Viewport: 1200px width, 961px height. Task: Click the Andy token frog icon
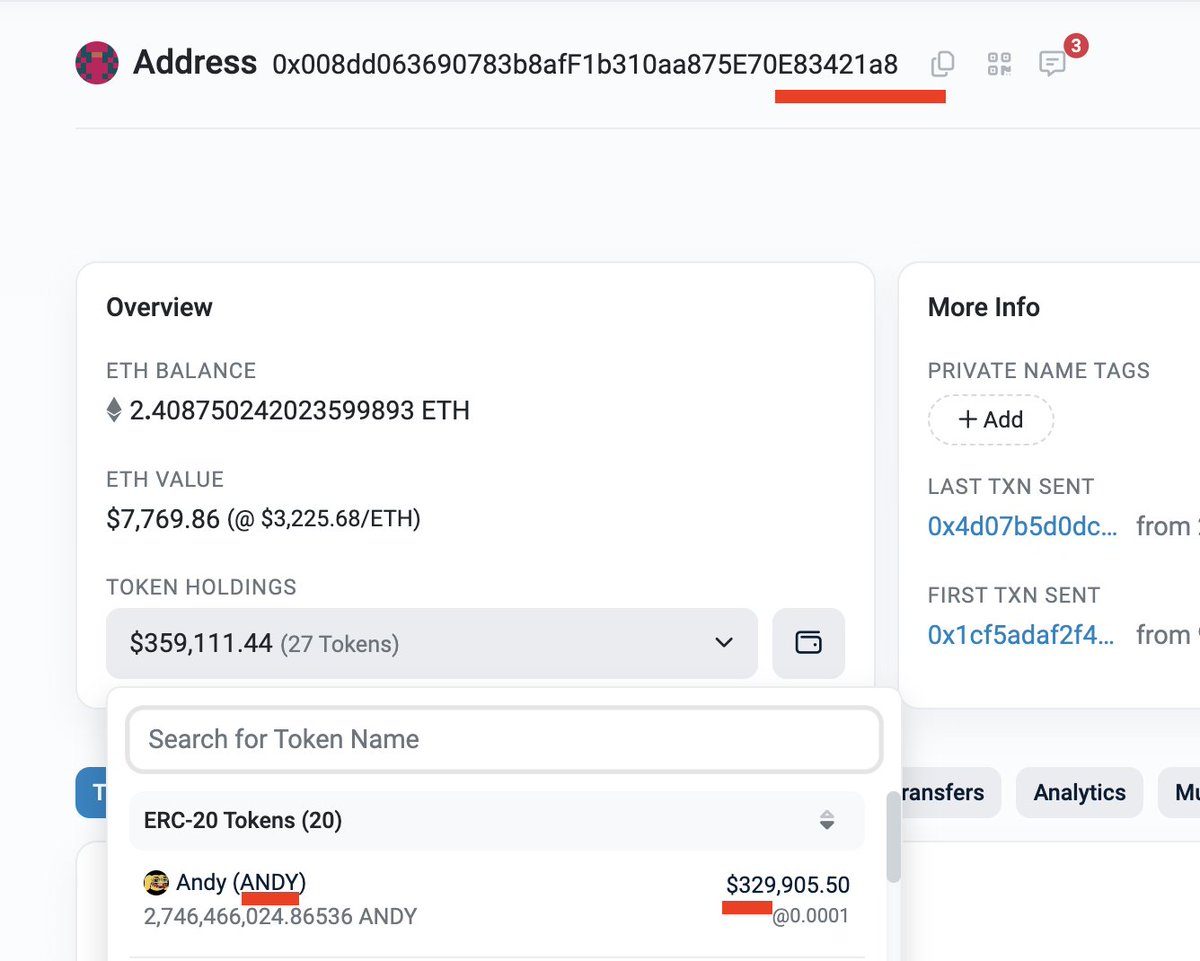point(156,882)
